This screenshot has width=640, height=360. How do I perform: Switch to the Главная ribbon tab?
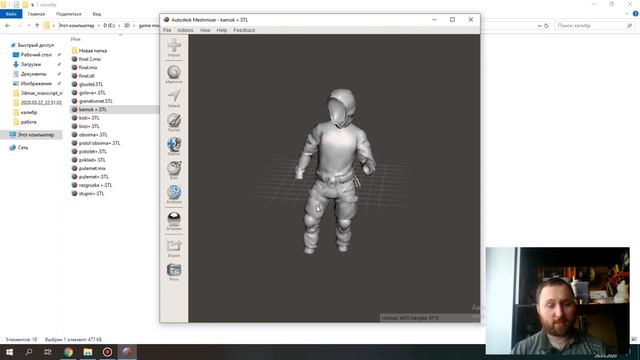coord(36,14)
